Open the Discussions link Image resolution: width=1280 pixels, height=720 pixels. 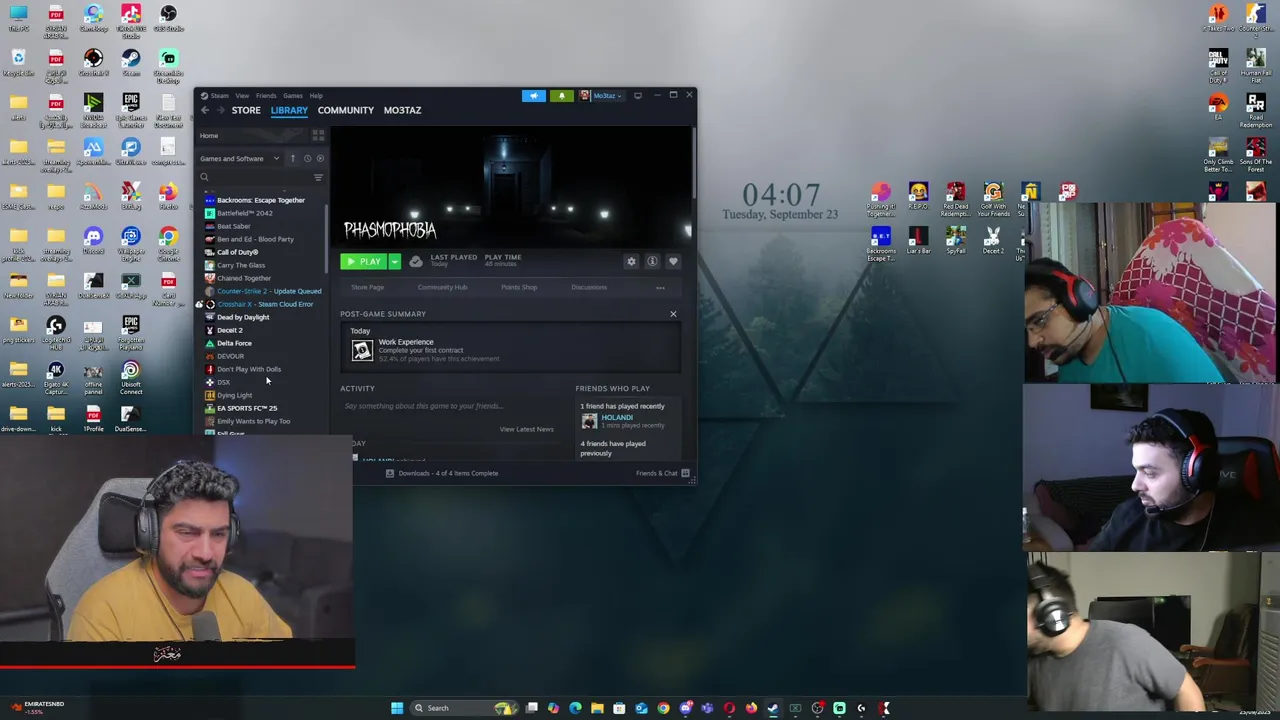[x=589, y=287]
